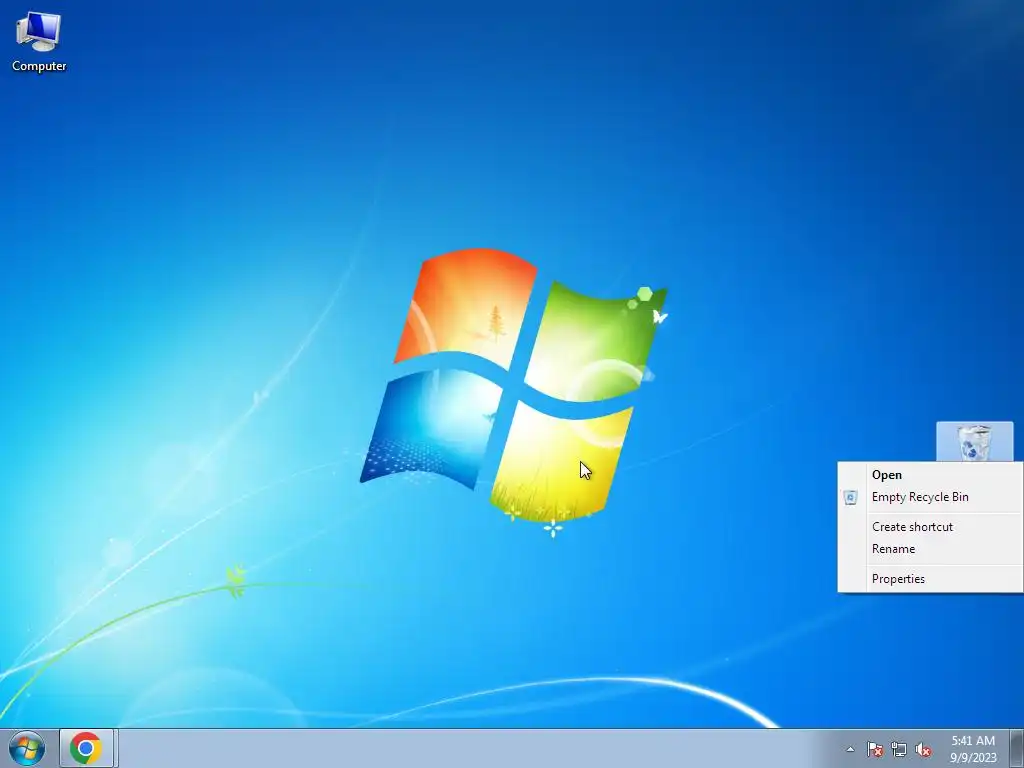Click the muted volume speaker icon
The image size is (1024, 768).
point(923,749)
